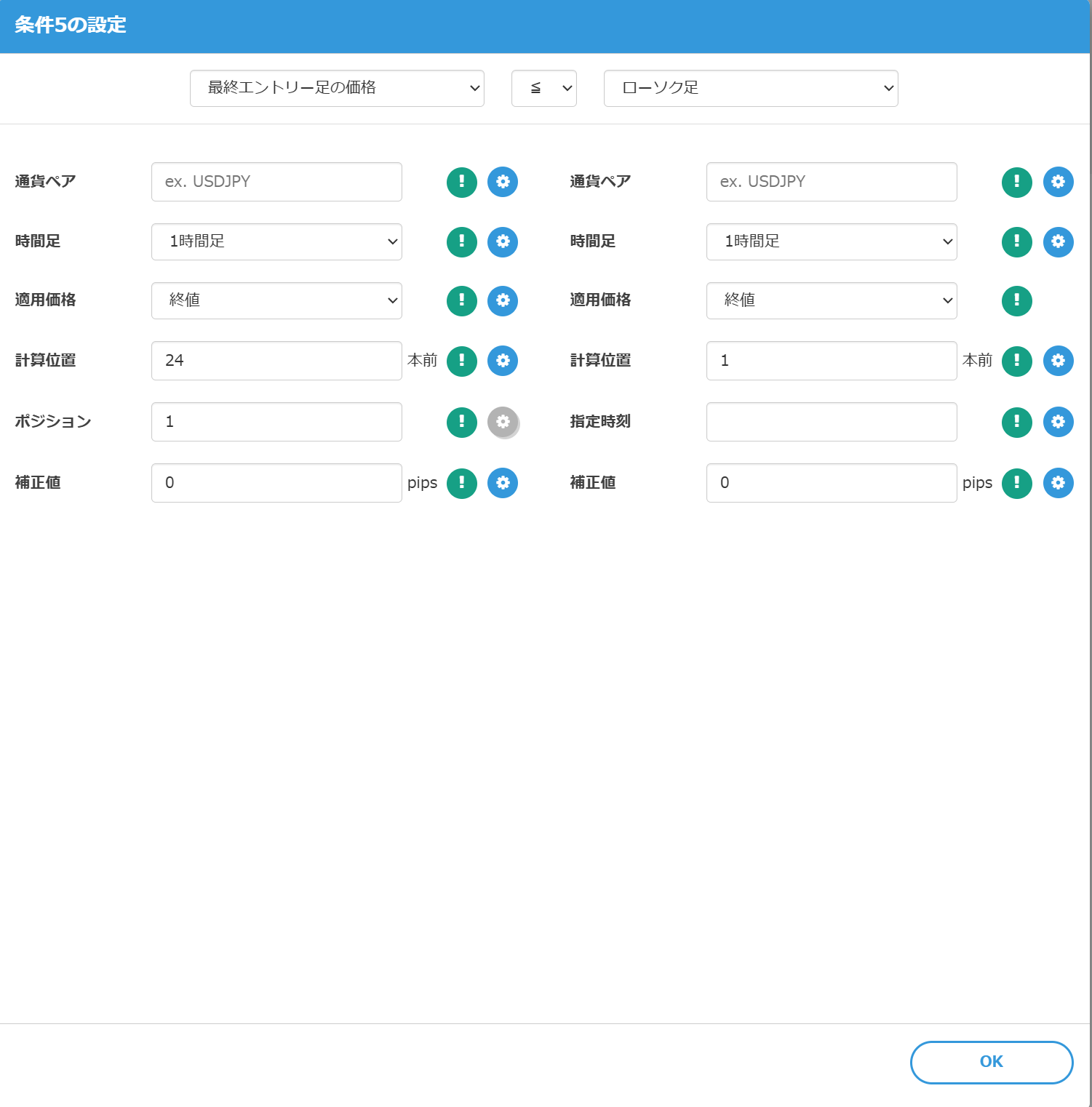The image size is (1092, 1107).
Task: Open gear settings for left 通貨ペア
Action: point(503,182)
